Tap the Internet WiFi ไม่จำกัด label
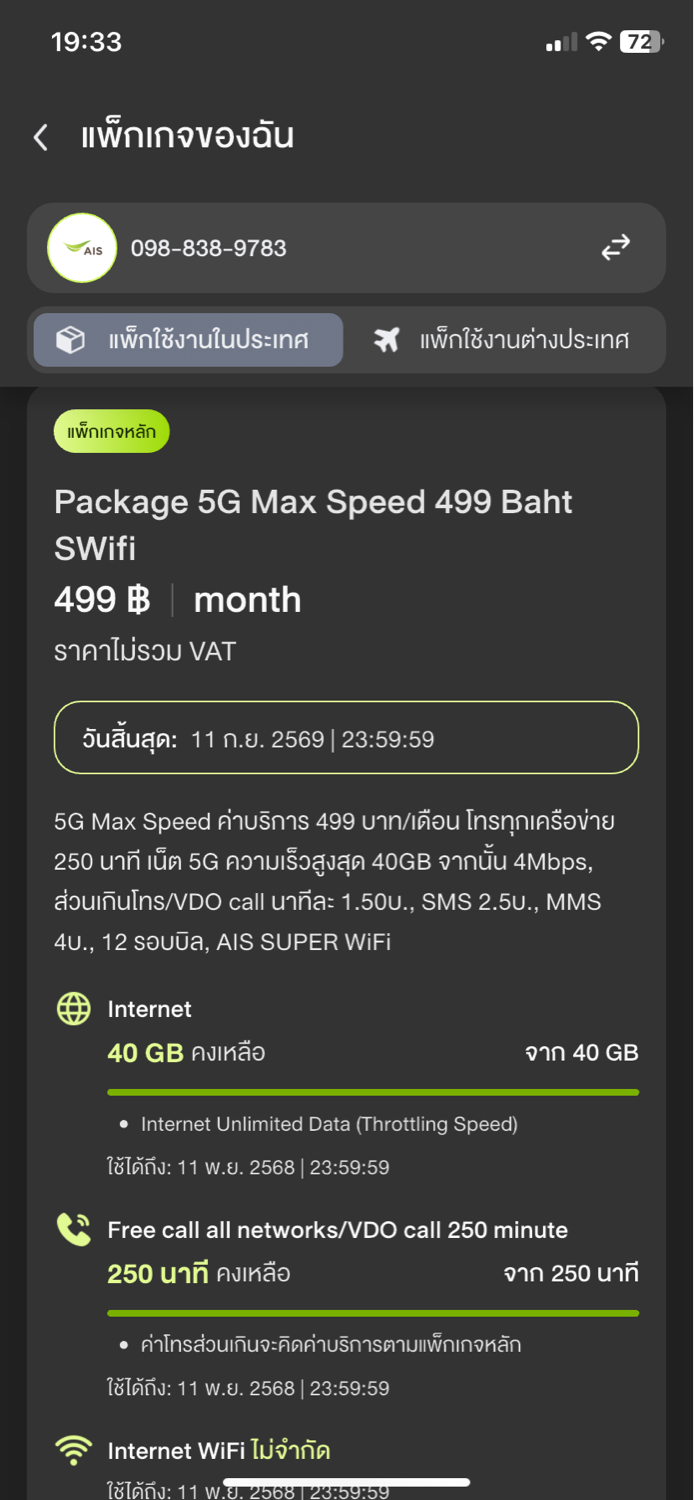Screen dimensions: 694x1500 pyautogui.click(x=219, y=1451)
